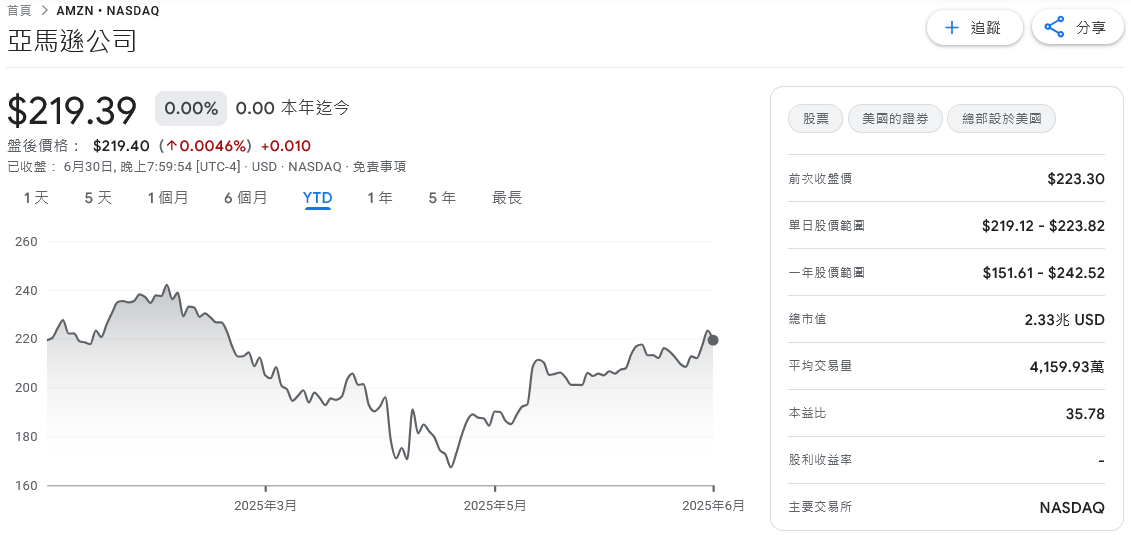Screen dimensions: 1131x535
Task: Click the NASDAQ exchange value in table
Action: click(1072, 508)
